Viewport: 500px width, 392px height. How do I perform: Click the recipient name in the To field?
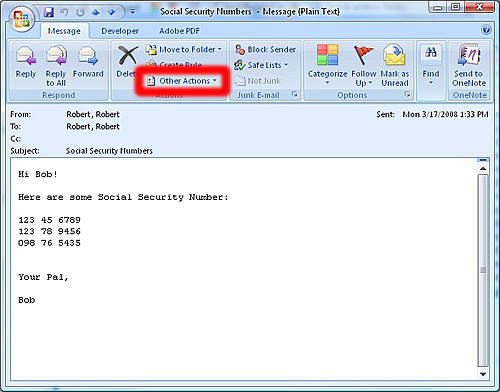(x=93, y=127)
